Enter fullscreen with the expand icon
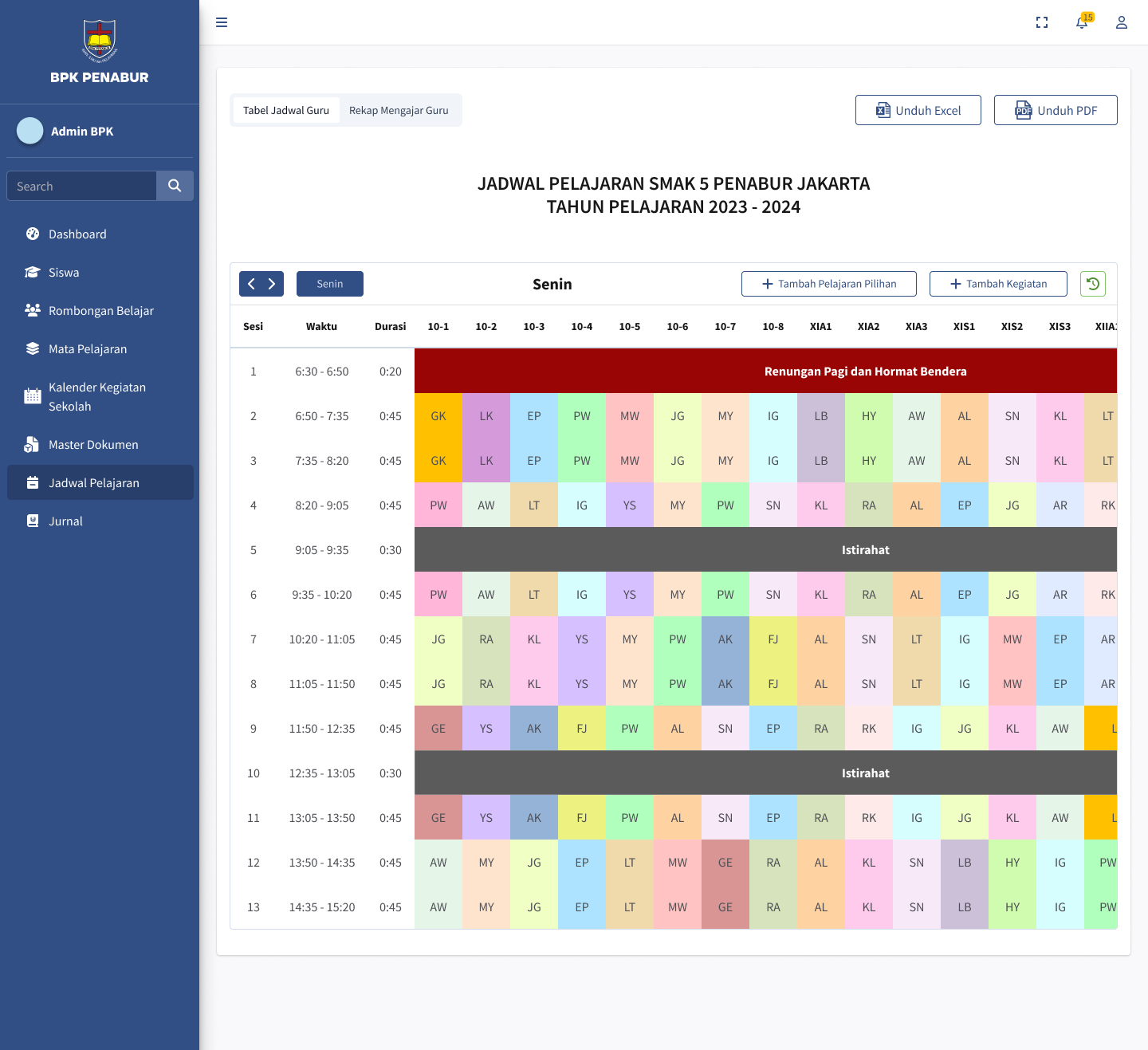 click(1042, 22)
